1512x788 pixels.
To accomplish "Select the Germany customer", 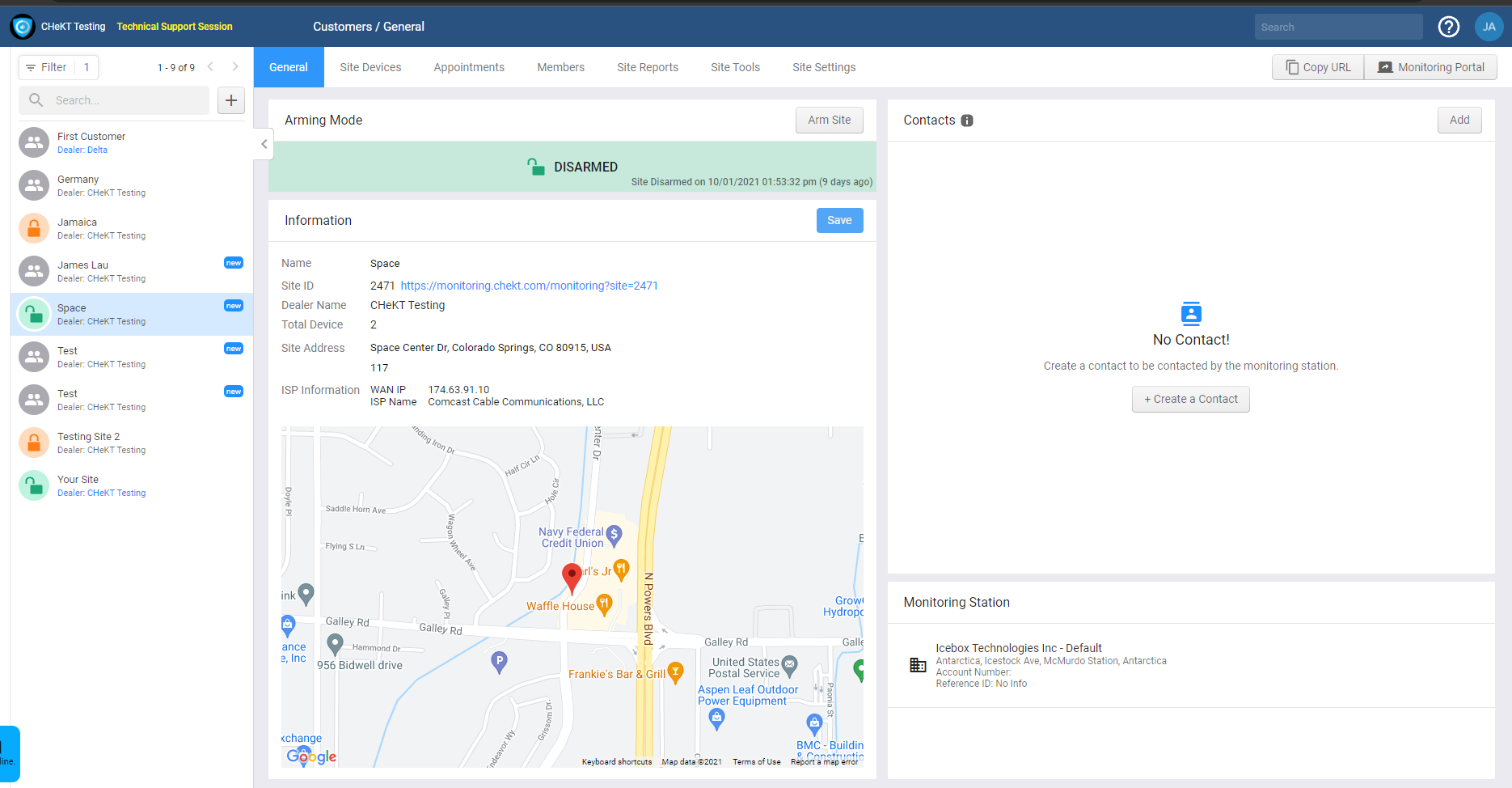I will pos(132,185).
